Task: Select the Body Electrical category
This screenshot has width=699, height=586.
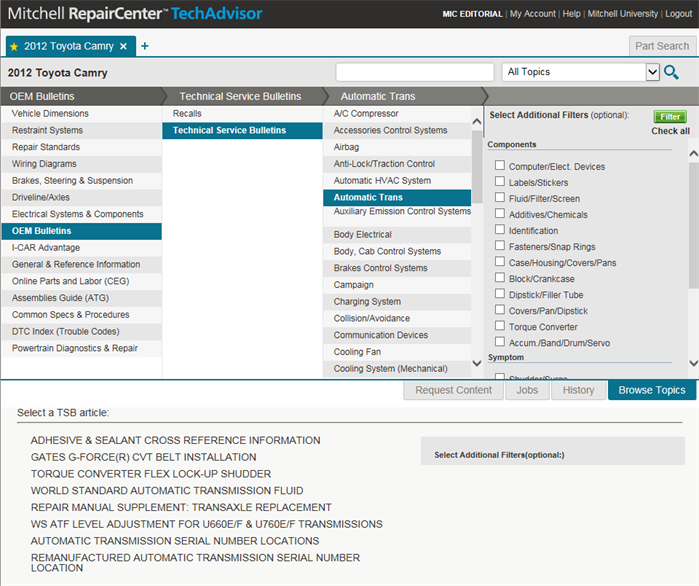Action: coord(397,235)
